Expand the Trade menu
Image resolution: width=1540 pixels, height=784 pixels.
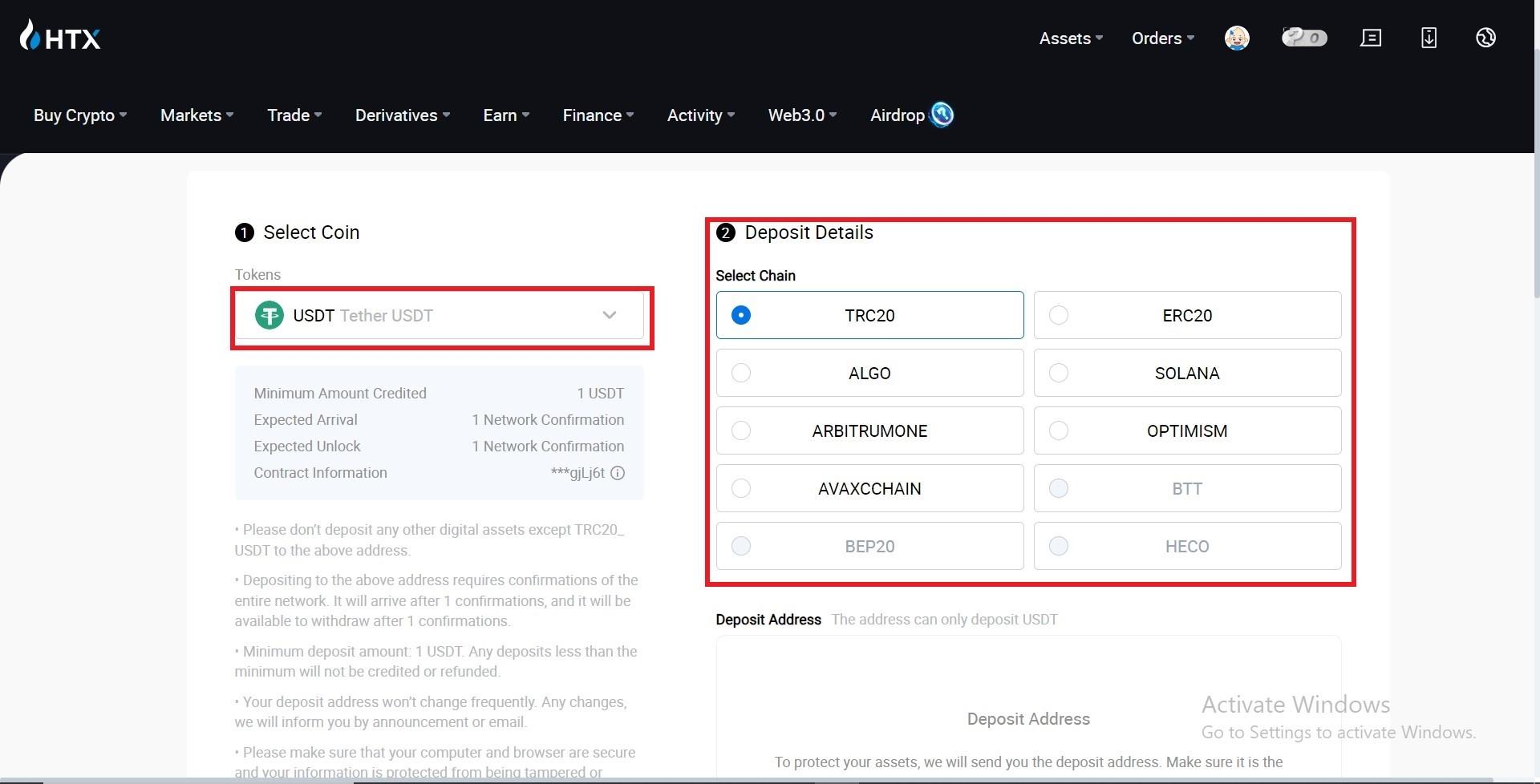pyautogui.click(x=294, y=115)
